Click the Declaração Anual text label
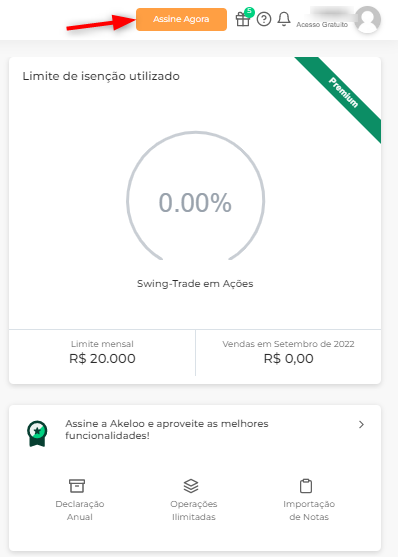The image size is (398, 557). [80, 510]
